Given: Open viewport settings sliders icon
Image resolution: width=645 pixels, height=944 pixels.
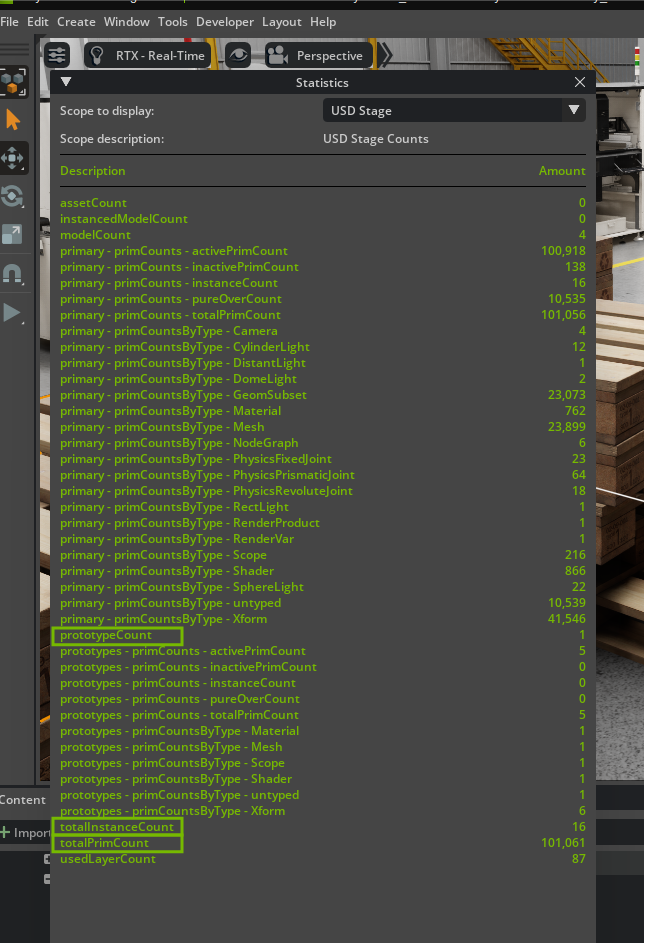Looking at the screenshot, I should [x=57, y=55].
